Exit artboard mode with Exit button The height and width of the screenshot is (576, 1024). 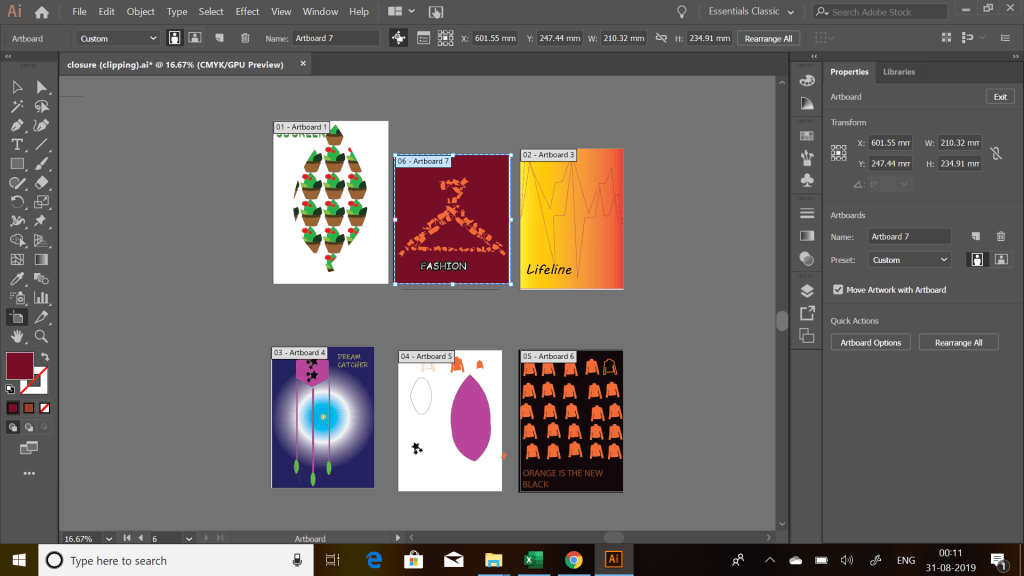(999, 97)
